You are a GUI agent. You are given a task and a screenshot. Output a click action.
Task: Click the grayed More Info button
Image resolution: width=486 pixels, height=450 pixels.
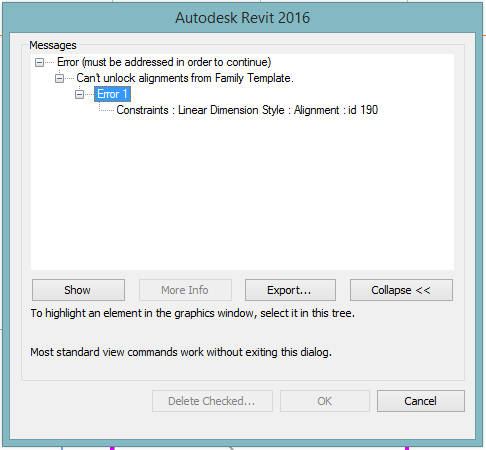click(185, 290)
